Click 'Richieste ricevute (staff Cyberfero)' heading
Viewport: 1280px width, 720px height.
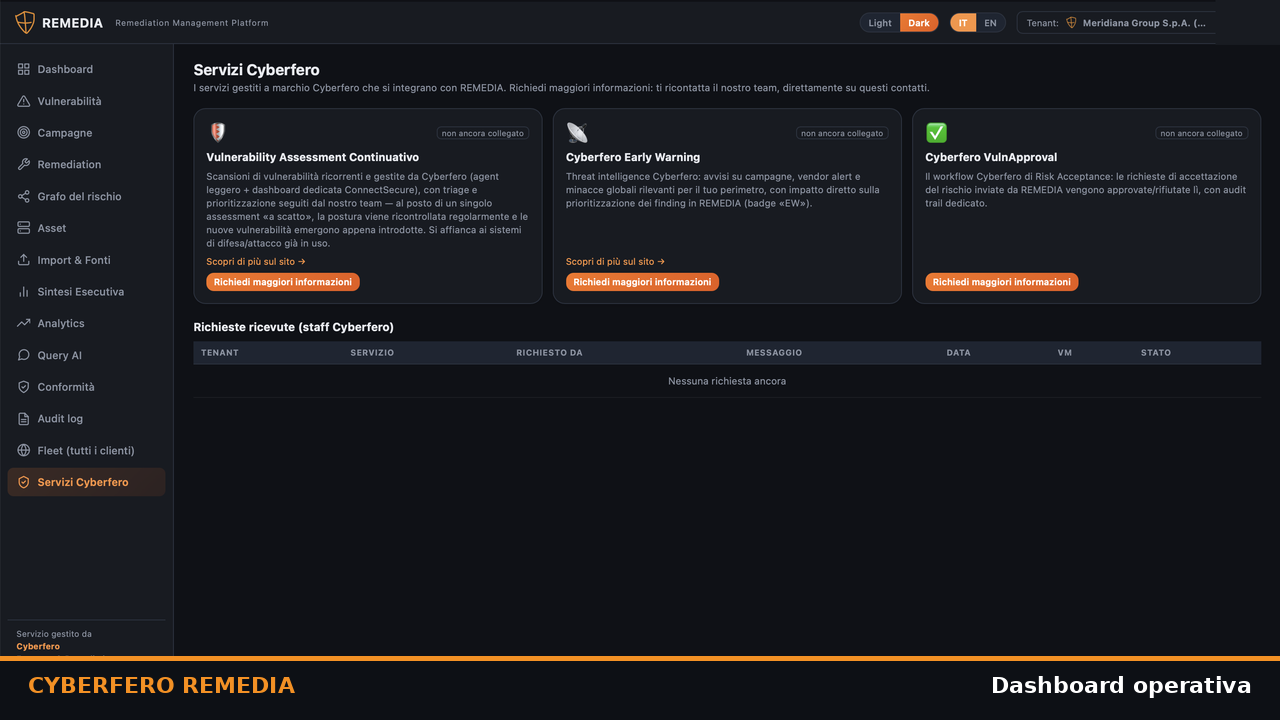(294, 327)
